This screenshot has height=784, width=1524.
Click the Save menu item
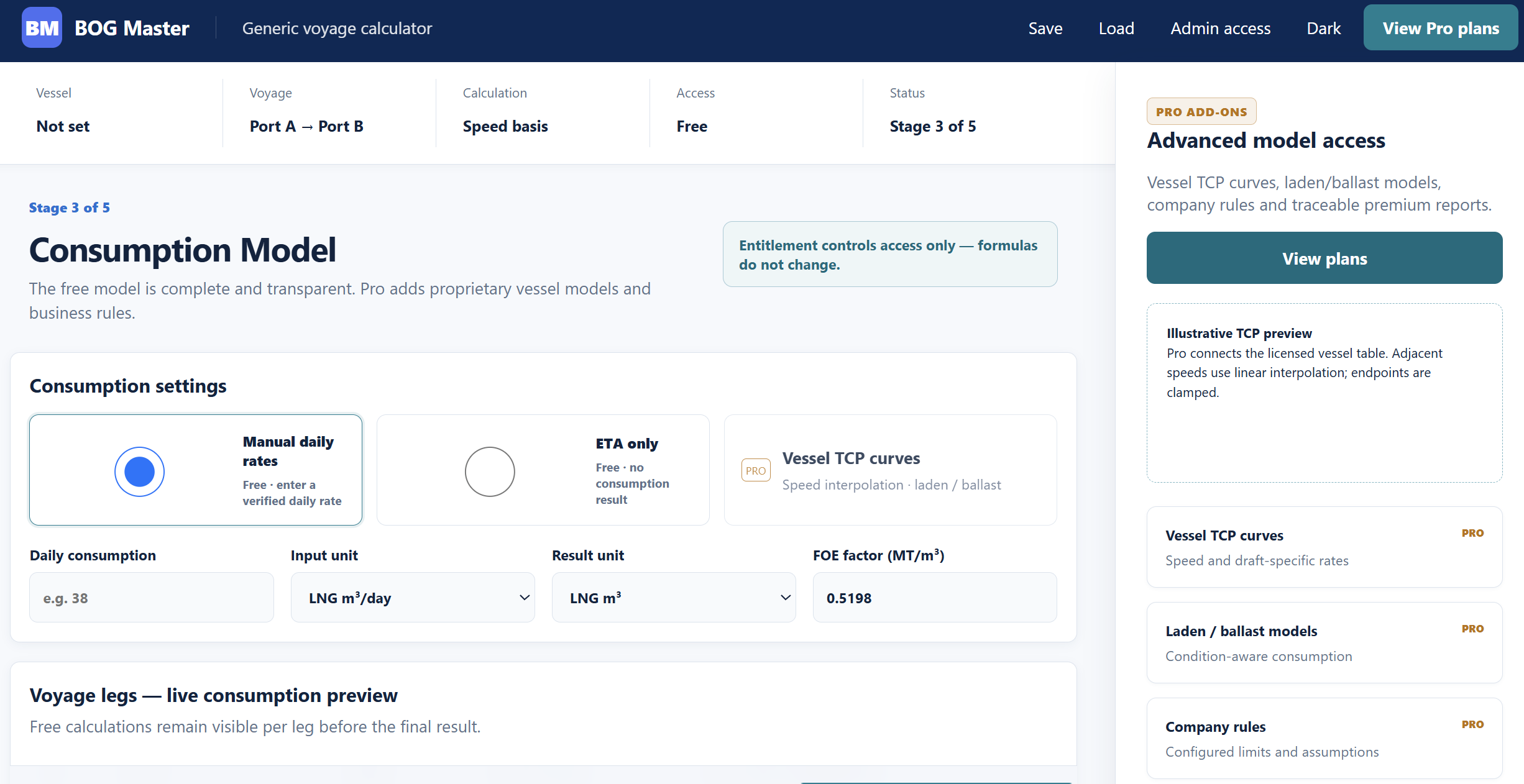tap(1045, 28)
